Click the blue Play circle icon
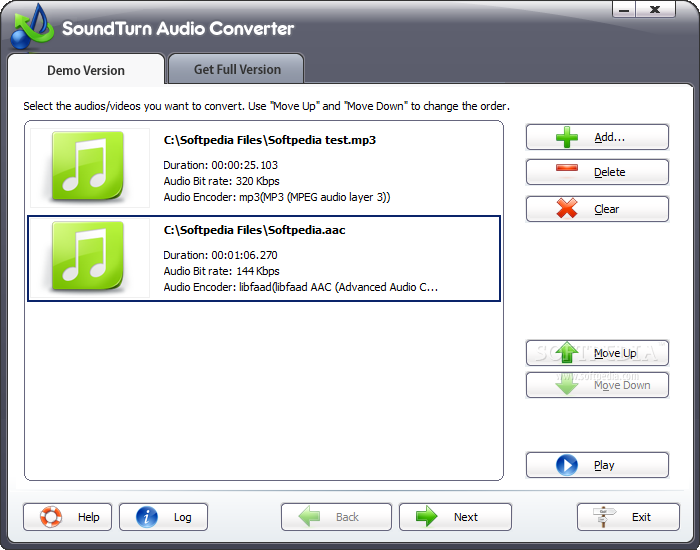 tap(567, 465)
